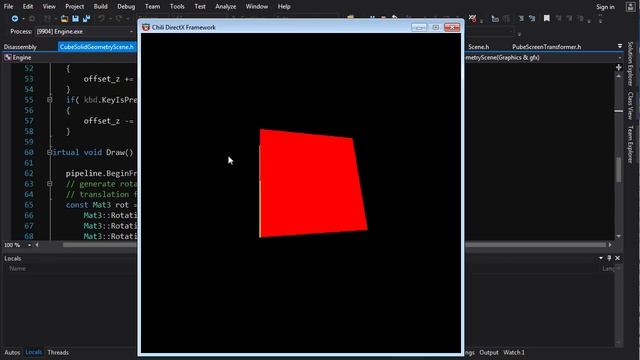Open the Test menu
This screenshot has height=360, width=640.
pyautogui.click(x=200, y=7)
